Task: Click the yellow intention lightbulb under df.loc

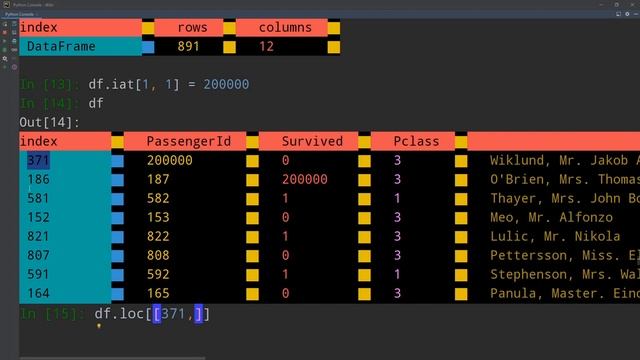Action: click(98, 326)
